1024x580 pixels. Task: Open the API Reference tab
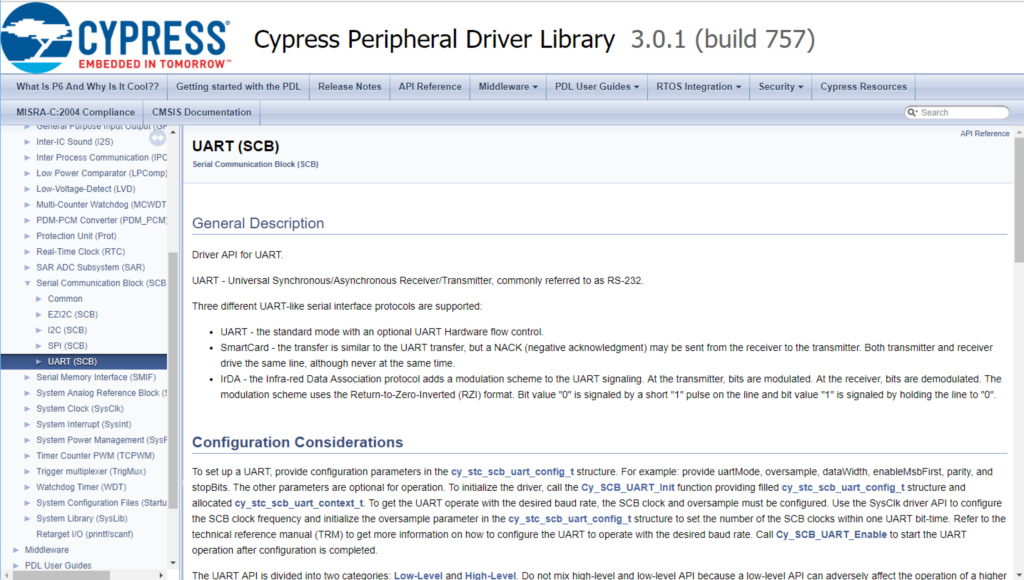(430, 87)
